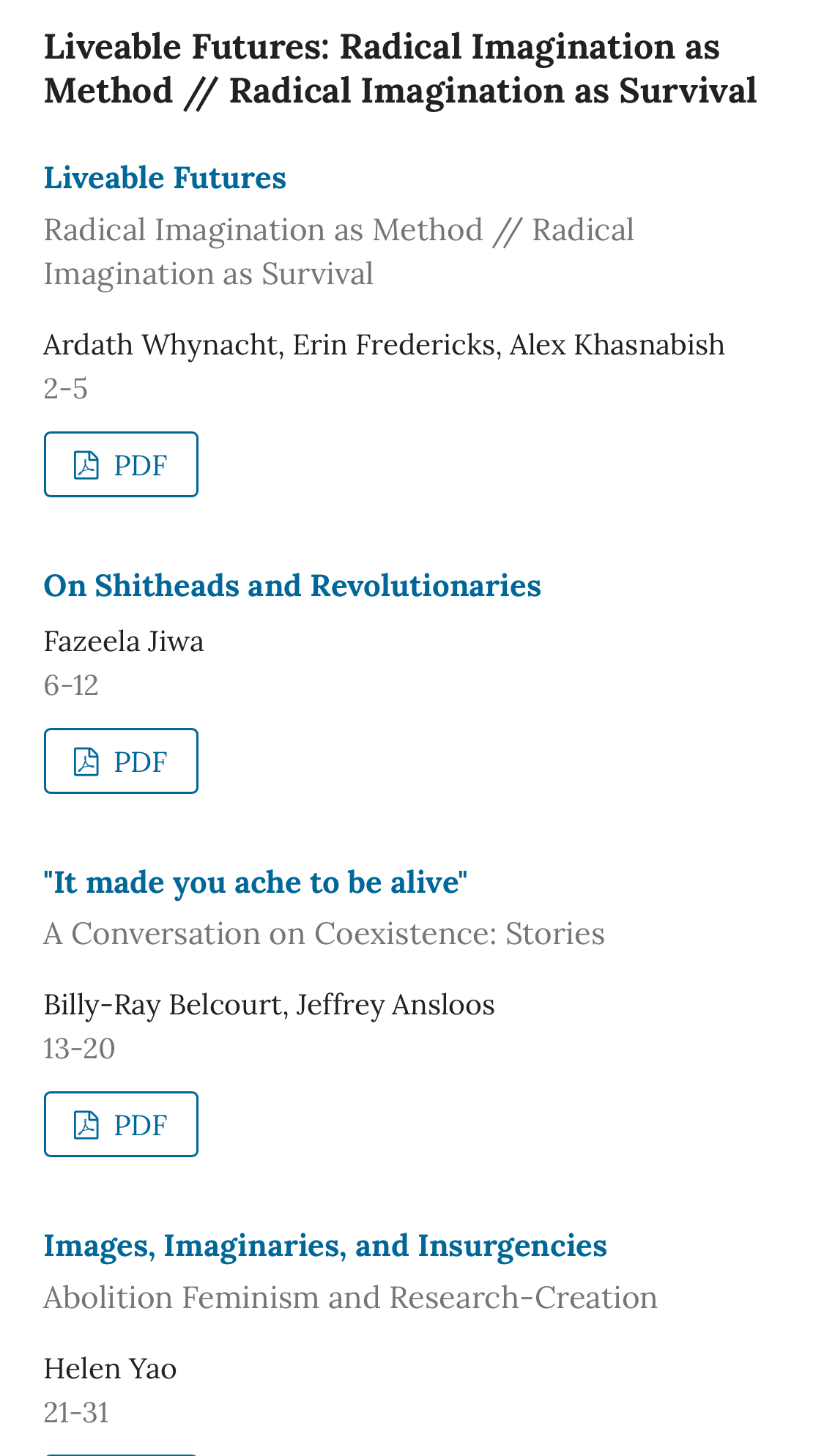Click the PDF icon under Liveable Futures
824x1456 pixels.
[86, 465]
